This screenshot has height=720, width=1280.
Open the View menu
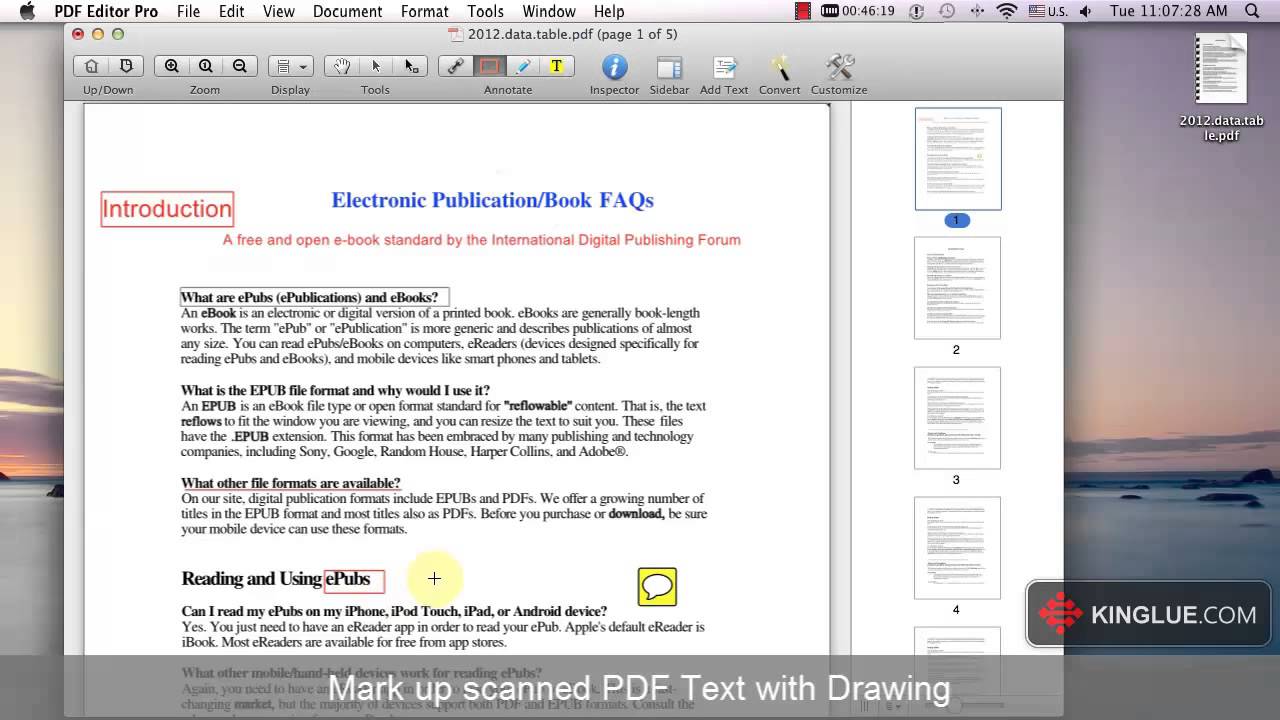click(279, 11)
